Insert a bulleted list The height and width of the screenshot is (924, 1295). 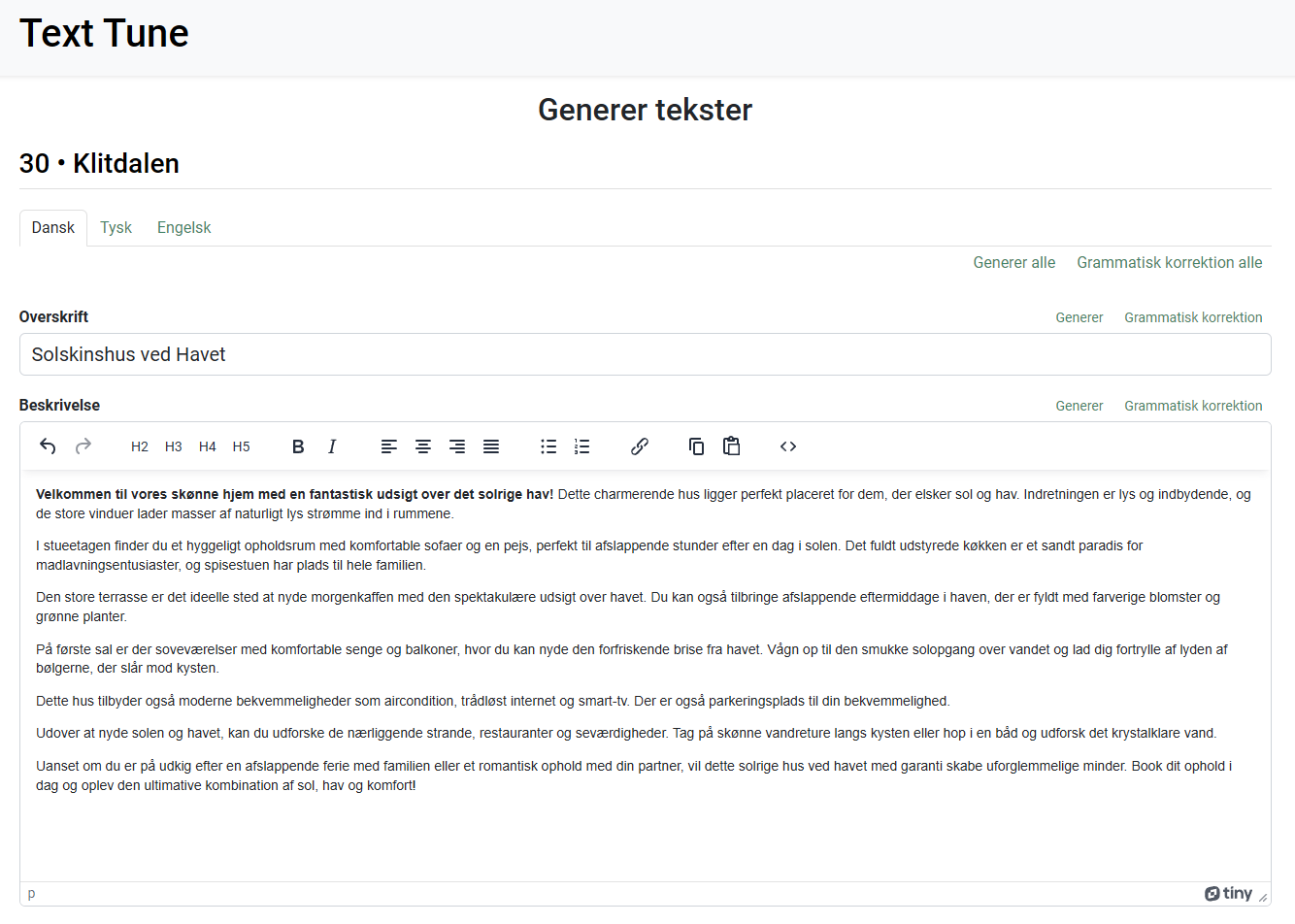pos(548,446)
